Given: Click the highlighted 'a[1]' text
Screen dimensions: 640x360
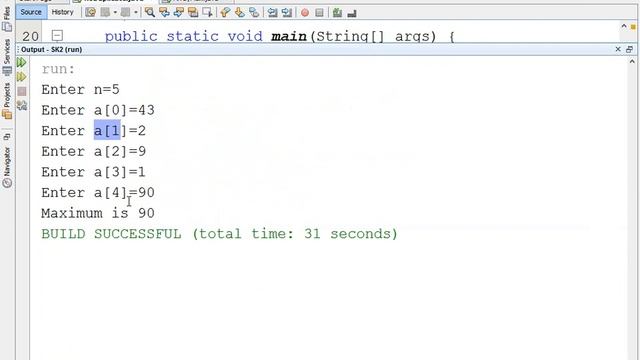Looking at the screenshot, I should (x=107, y=131).
